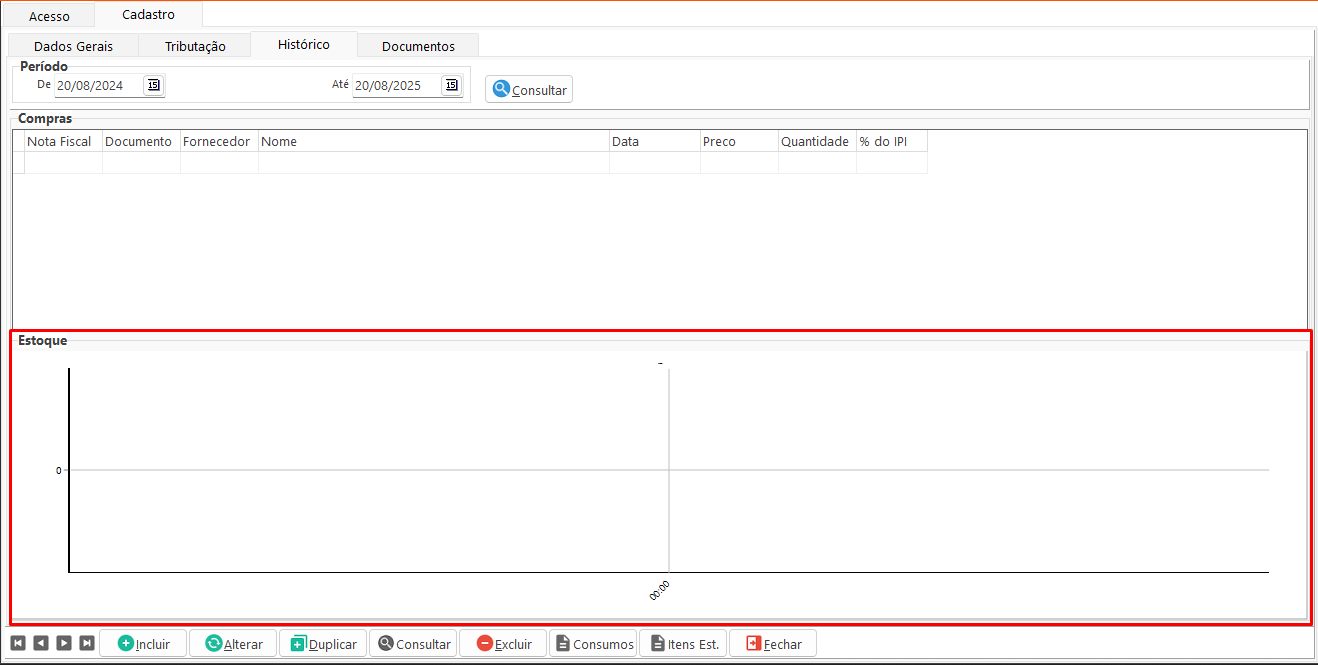Go to next record arrow
This screenshot has width=1318, height=665.
(64, 643)
